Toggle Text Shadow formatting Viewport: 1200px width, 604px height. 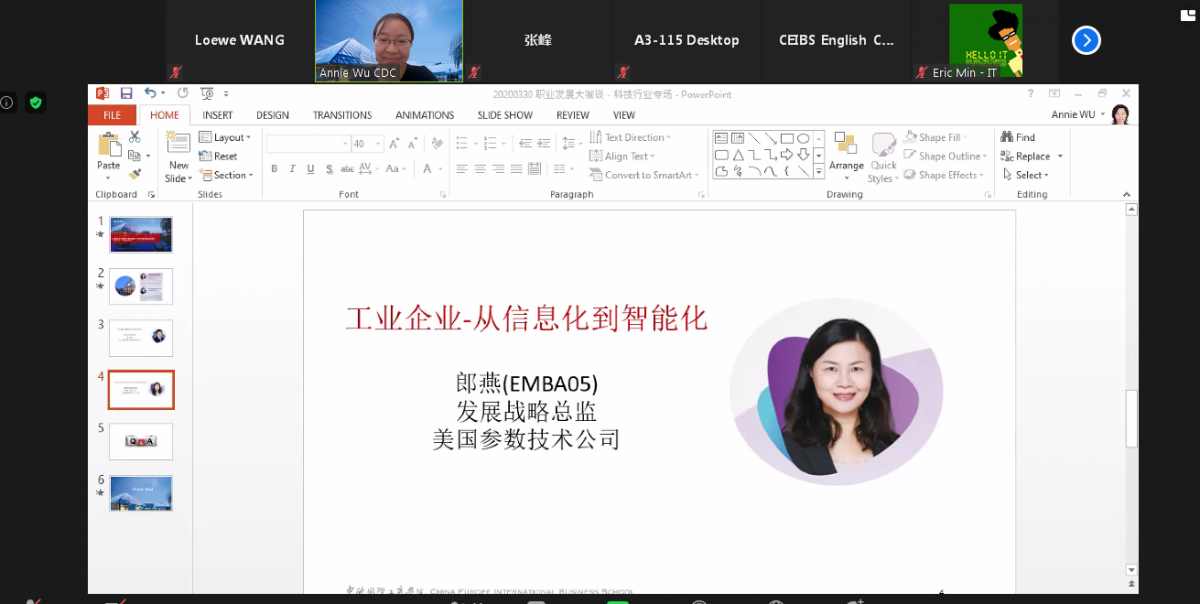point(329,169)
